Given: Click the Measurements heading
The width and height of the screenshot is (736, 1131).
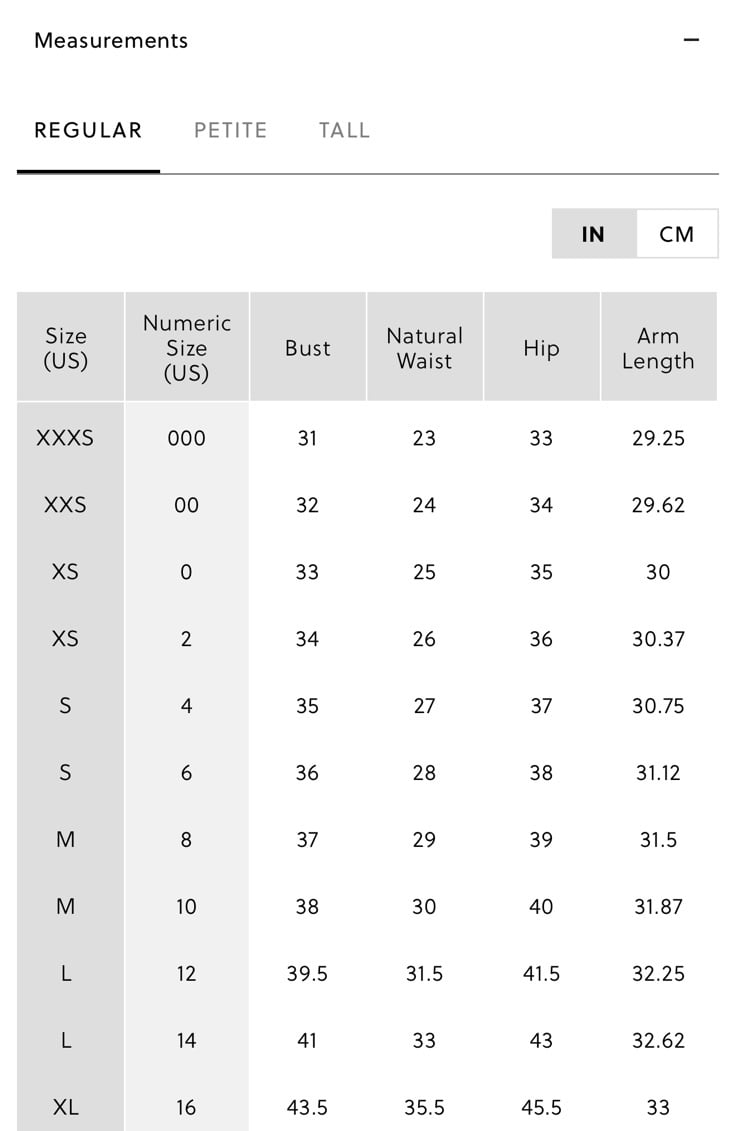Looking at the screenshot, I should tap(111, 40).
